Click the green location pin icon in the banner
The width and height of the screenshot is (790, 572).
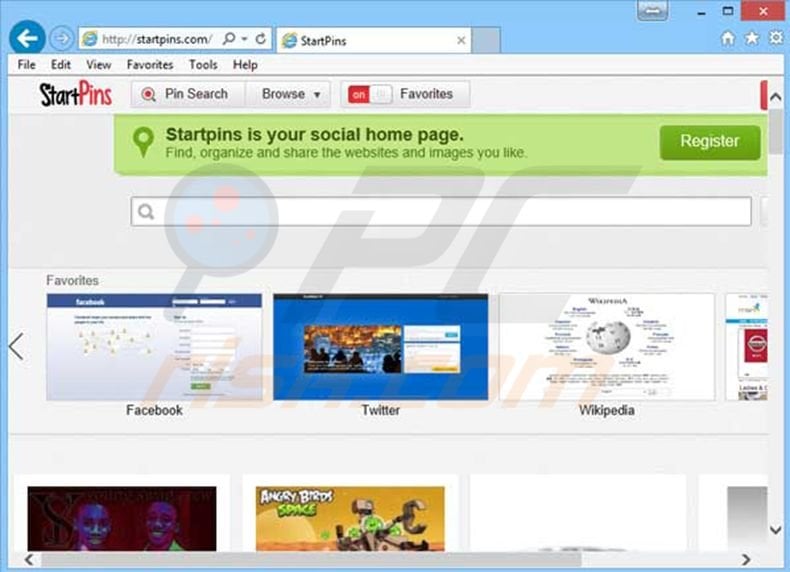click(143, 142)
